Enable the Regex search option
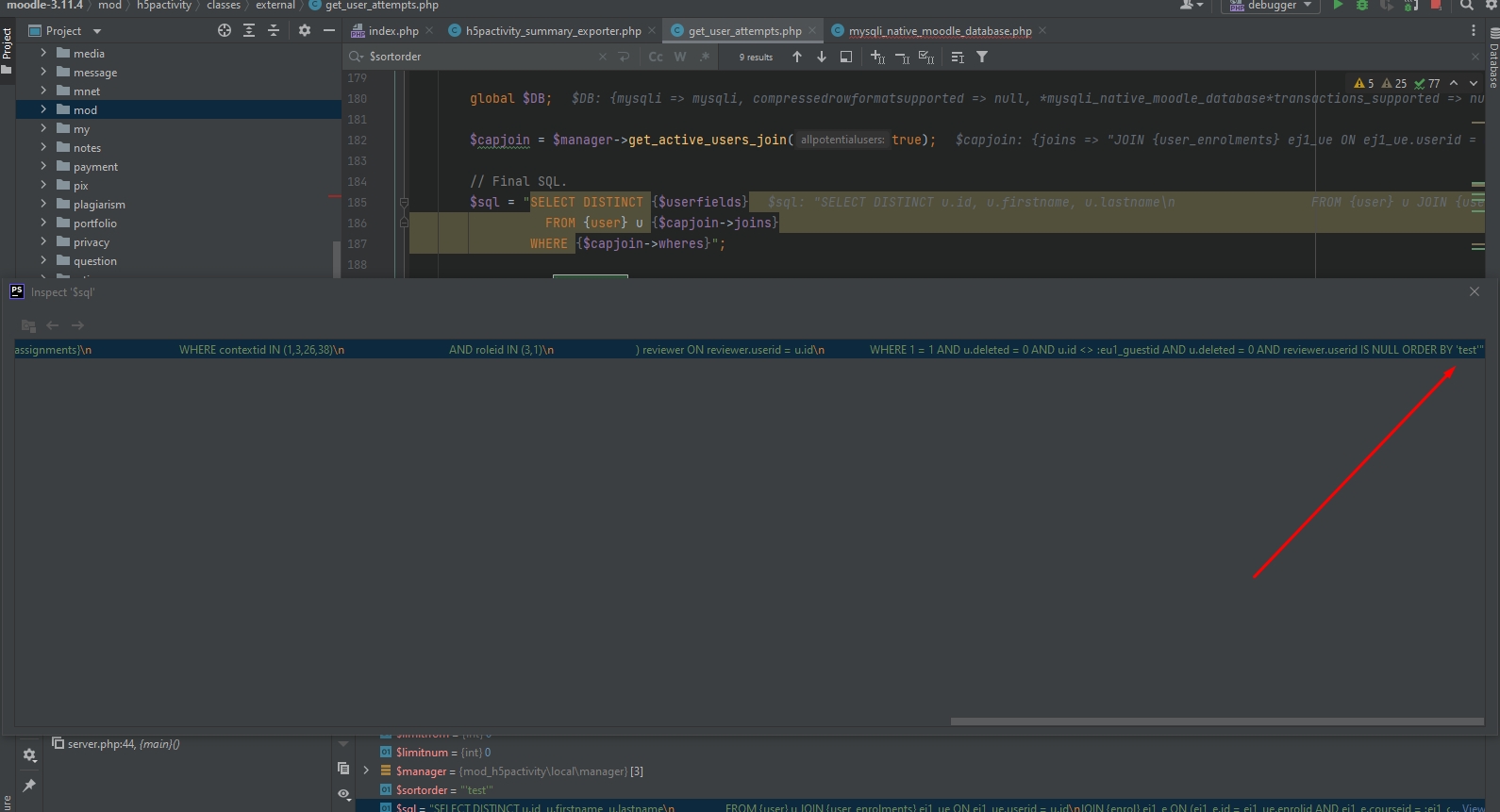Screen dimensions: 1500x812 pos(705,57)
